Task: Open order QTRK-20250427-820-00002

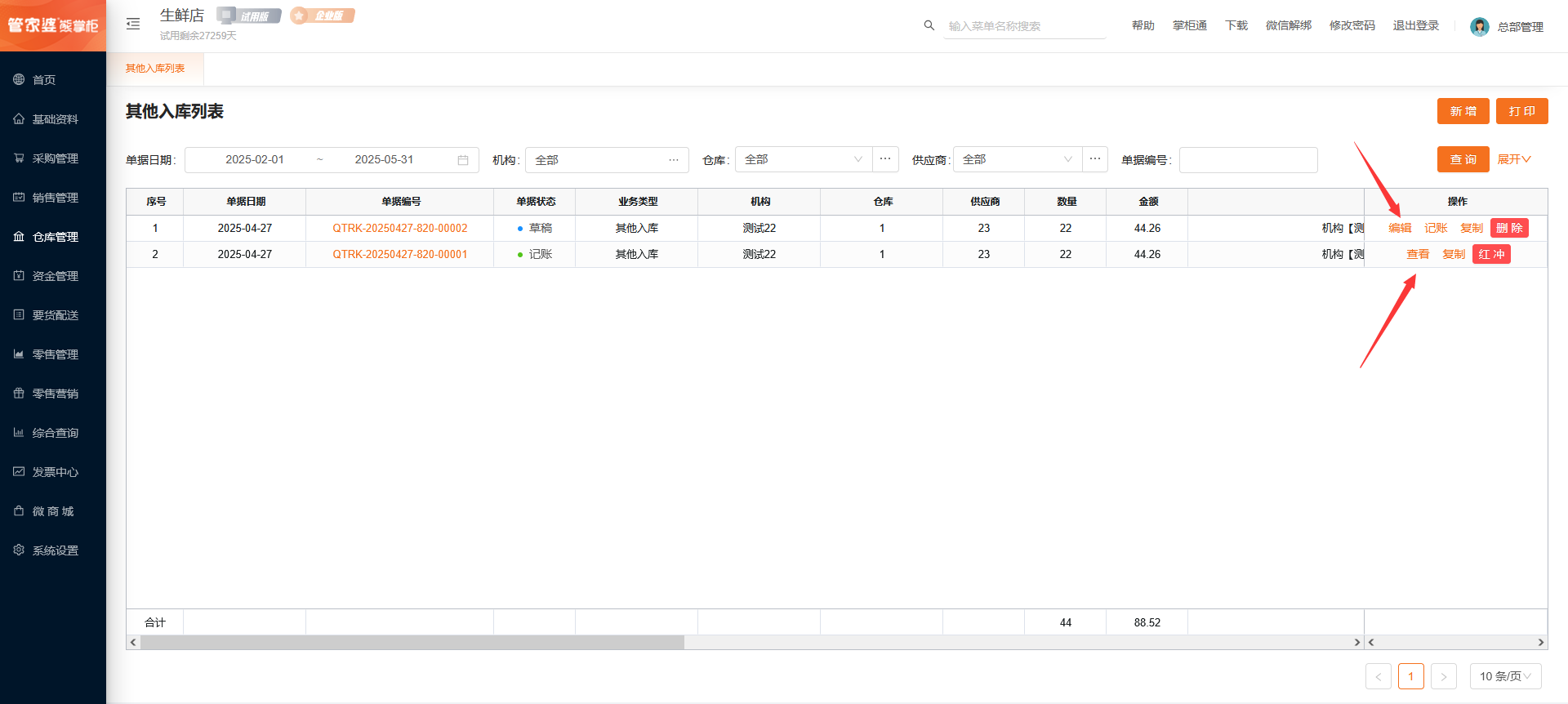Action: (400, 228)
